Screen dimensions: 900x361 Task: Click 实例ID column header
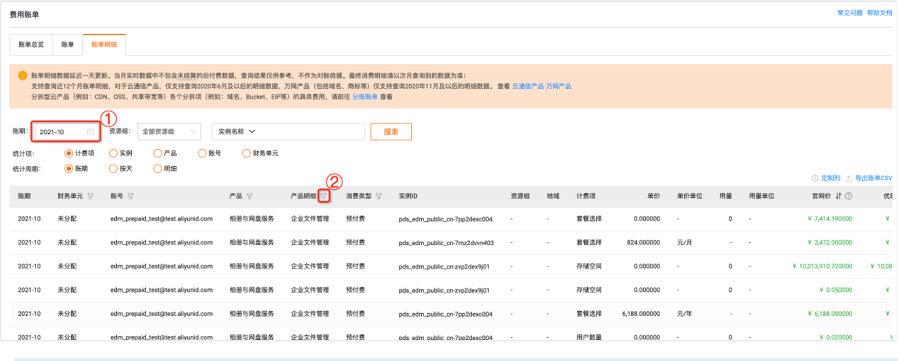(x=408, y=196)
